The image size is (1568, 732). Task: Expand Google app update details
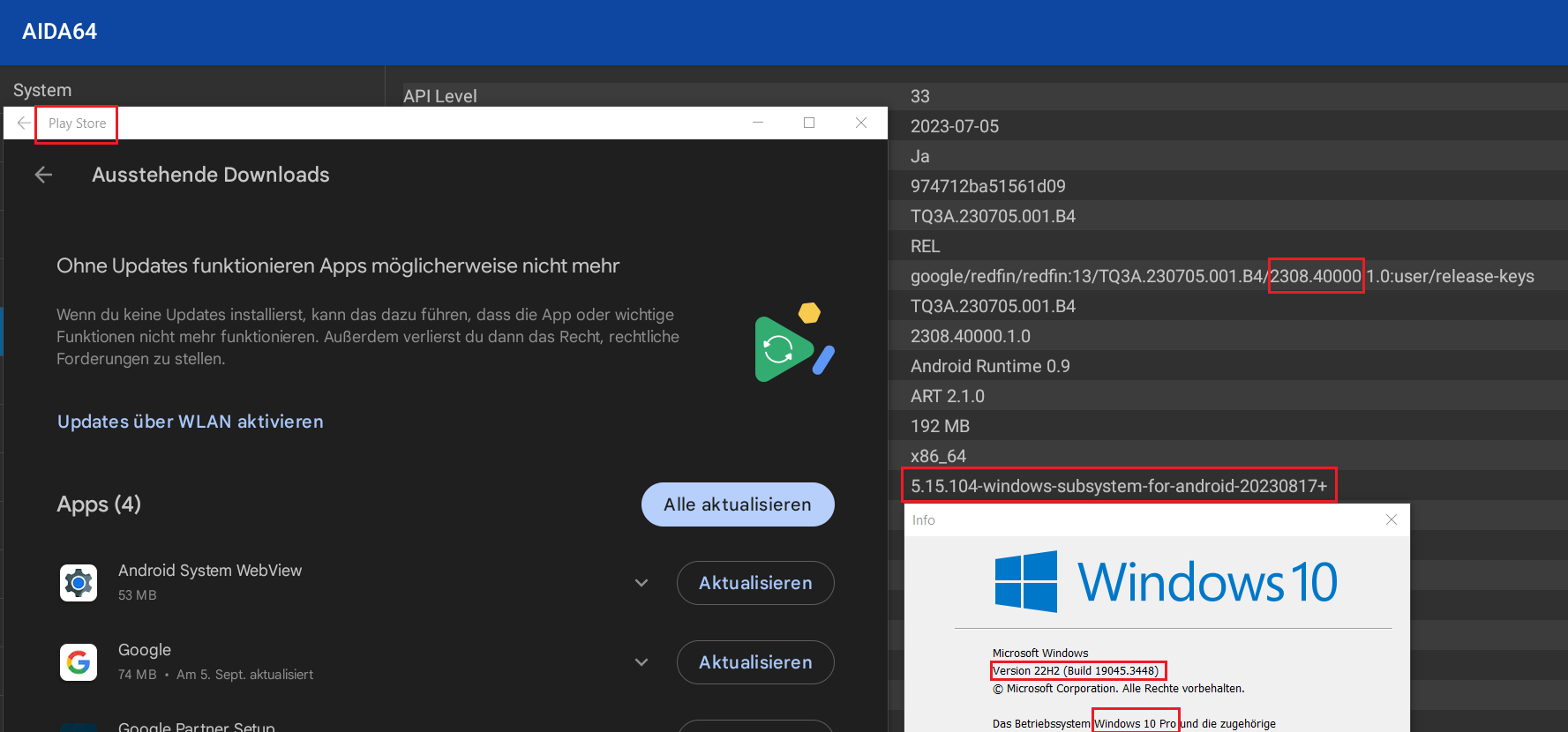pyautogui.click(x=641, y=662)
